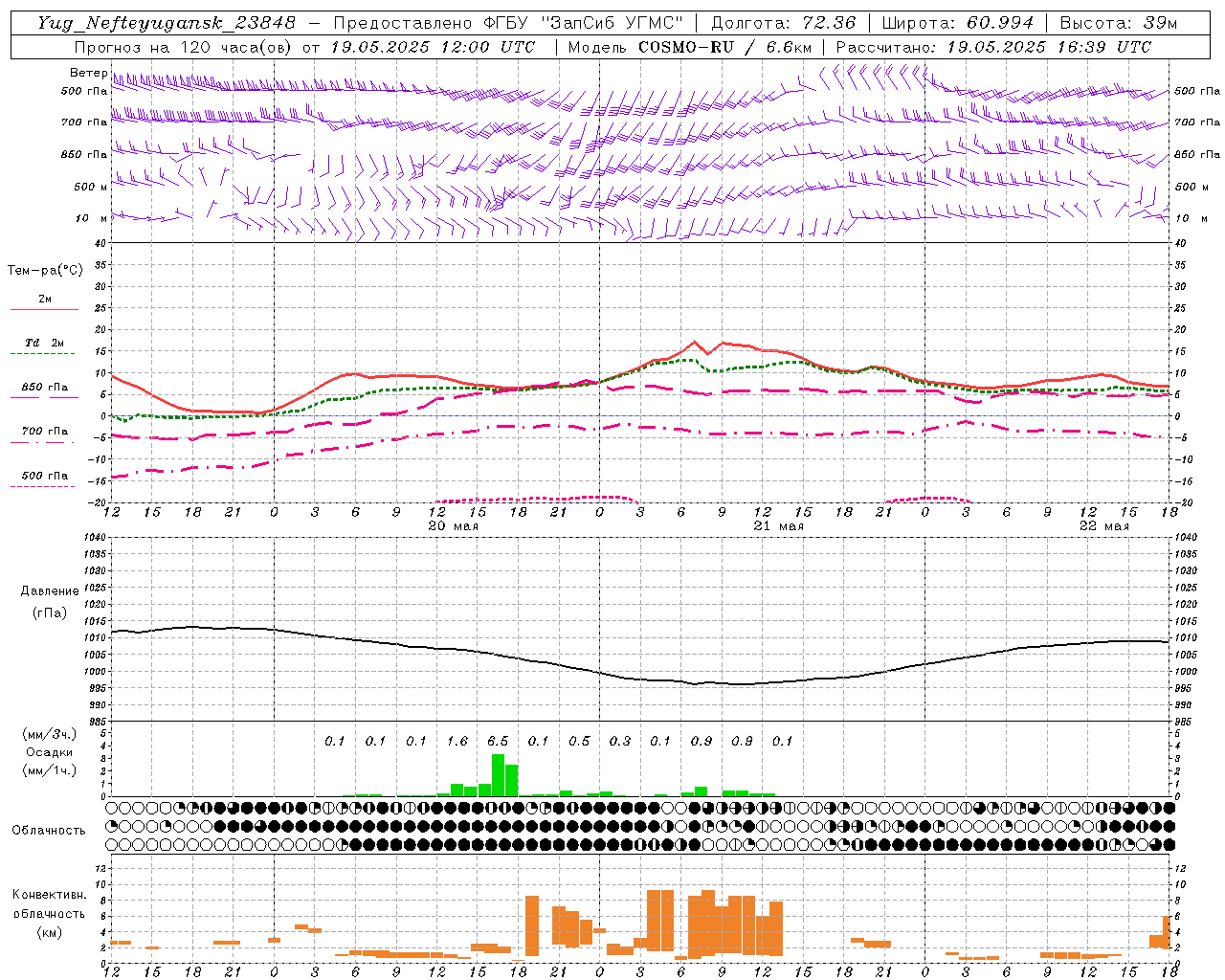
Task: Click the green dashed sample under Td 2м
Action: (x=42, y=354)
